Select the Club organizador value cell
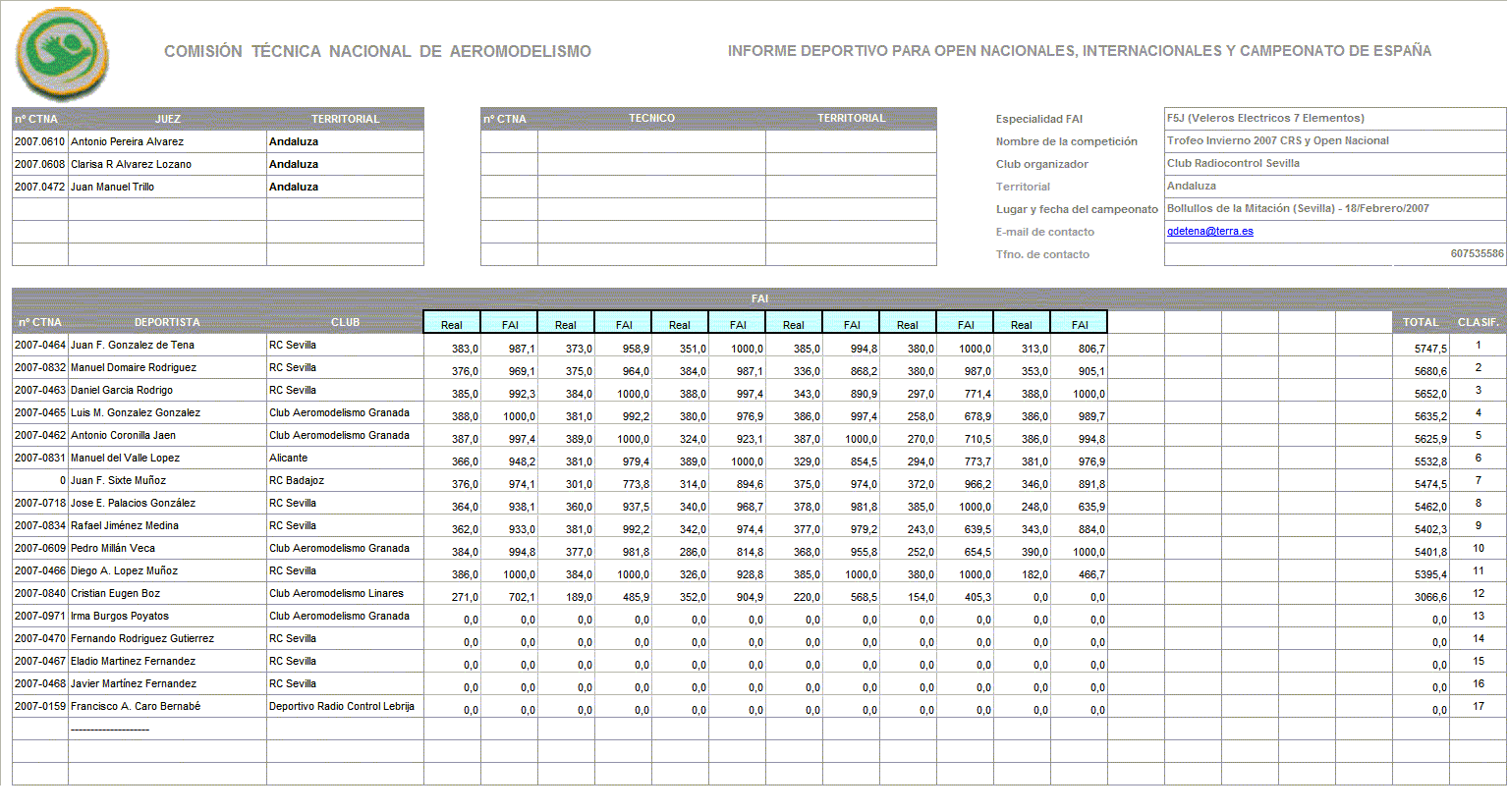The image size is (1508, 812). (1233, 164)
